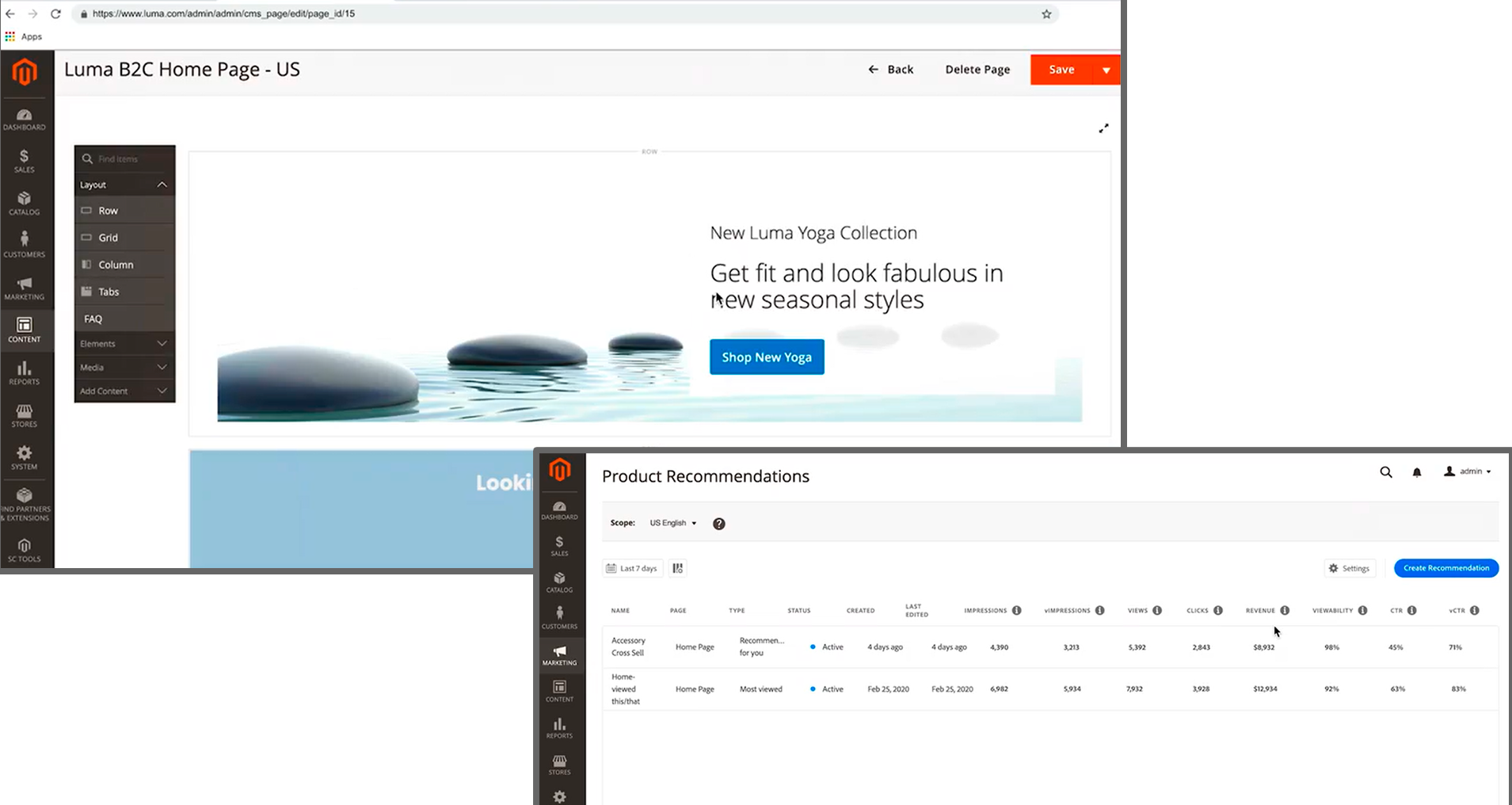Expand the Add Content section
The image size is (1512, 805).
[x=124, y=391]
